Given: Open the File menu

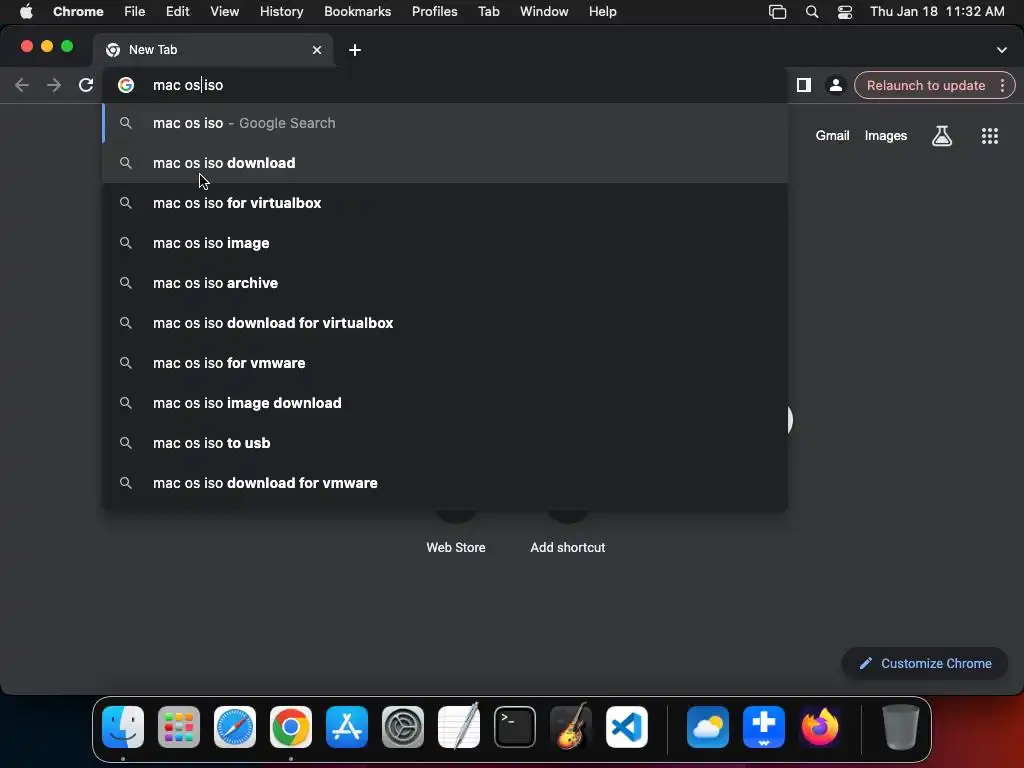Looking at the screenshot, I should tap(135, 12).
